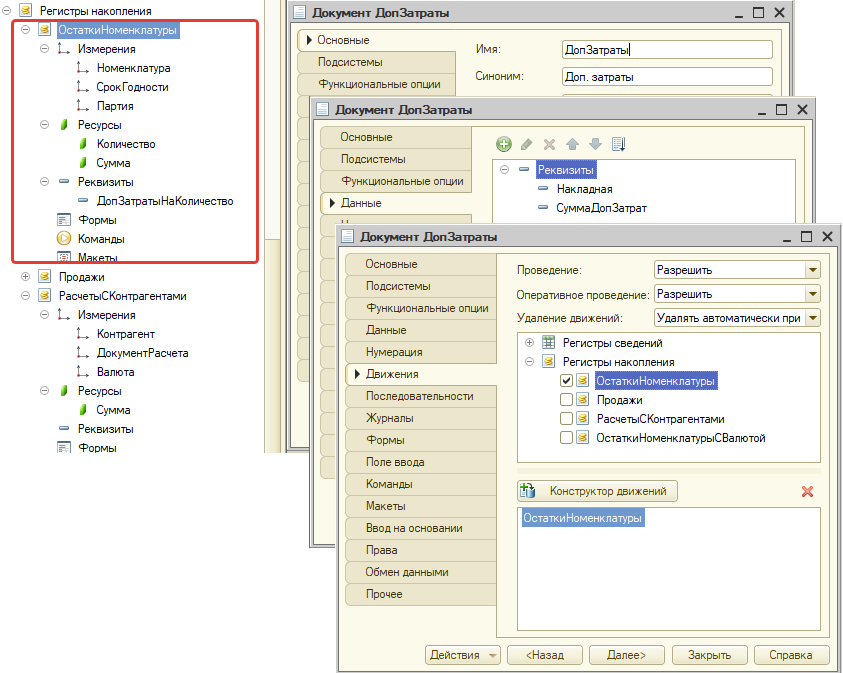Check the Продажи register checkbox
The image size is (843, 673).
point(566,399)
